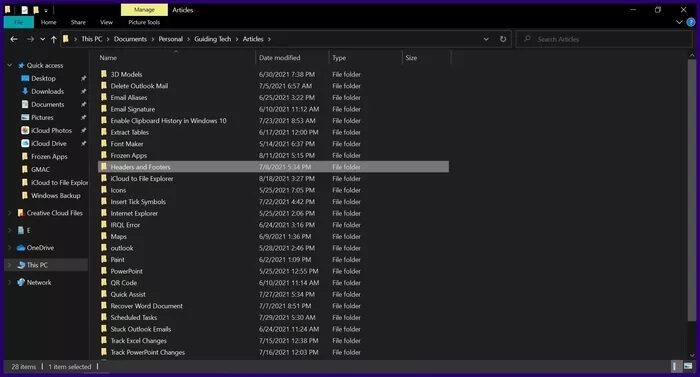Select the Insert Tick Symbols folder
The height and width of the screenshot is (377, 700).
pos(138,202)
